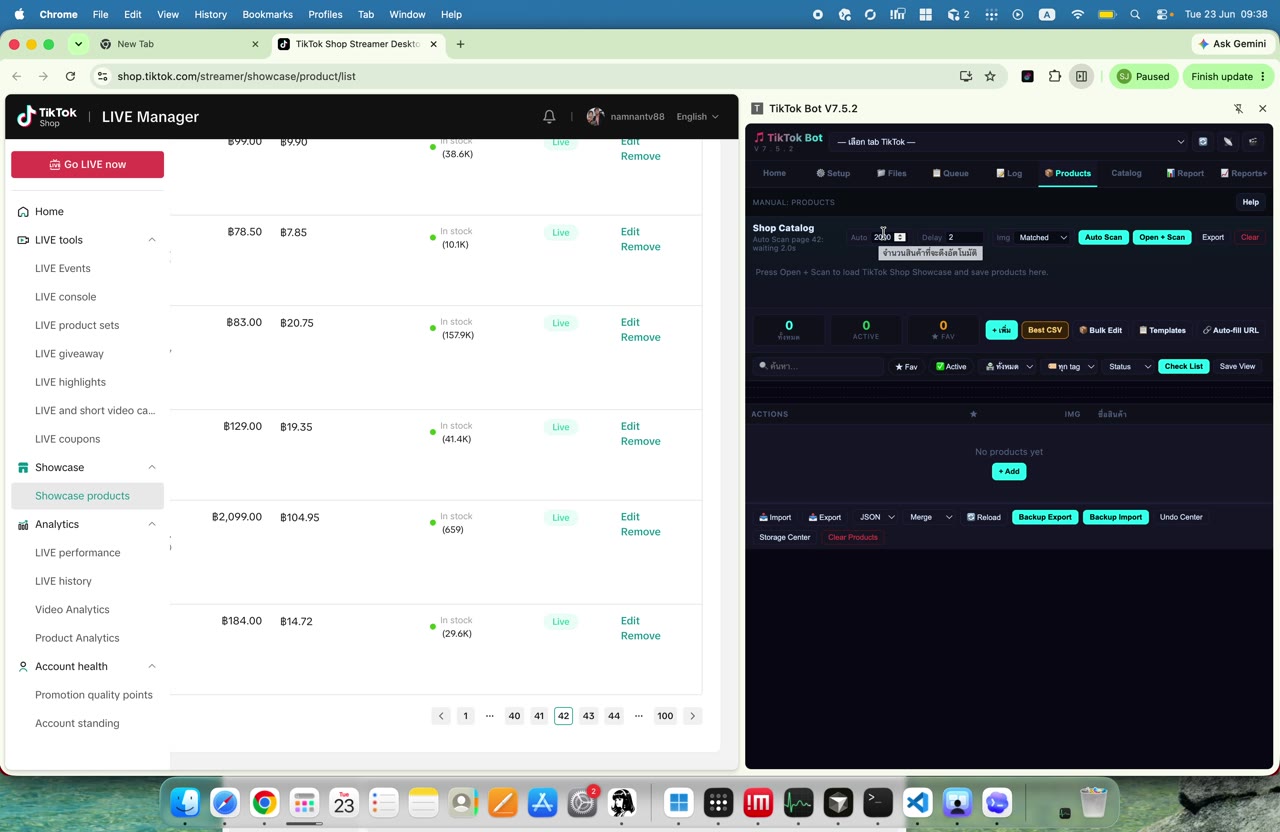
Task: Collapse the Analytics sidebar section
Action: pos(152,524)
